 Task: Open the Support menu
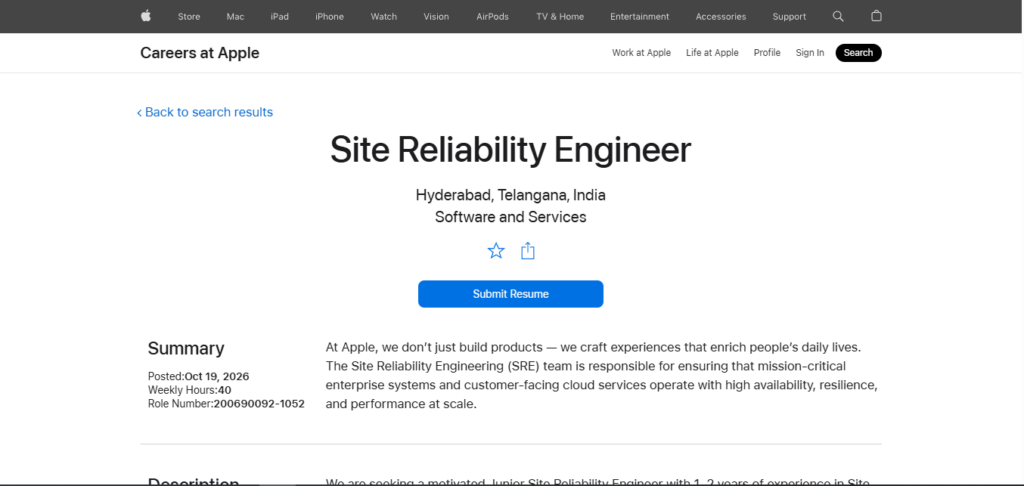tap(789, 16)
